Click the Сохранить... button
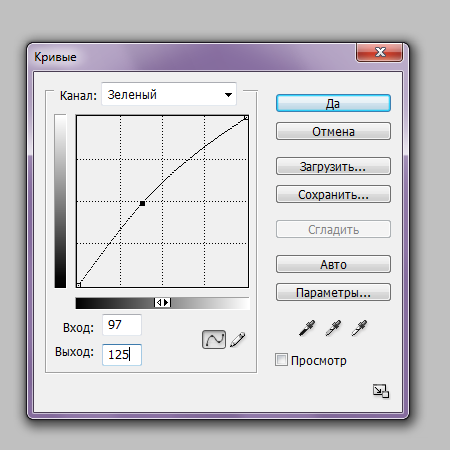The width and height of the screenshot is (450, 450). (x=333, y=194)
